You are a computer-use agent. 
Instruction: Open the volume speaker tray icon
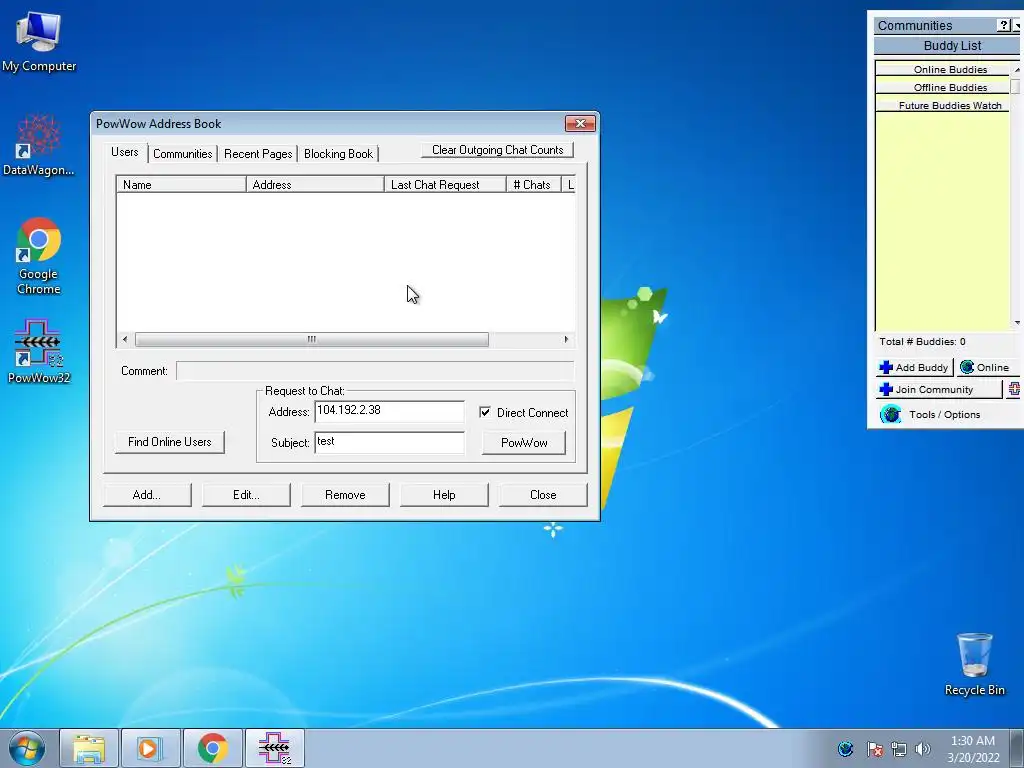922,749
